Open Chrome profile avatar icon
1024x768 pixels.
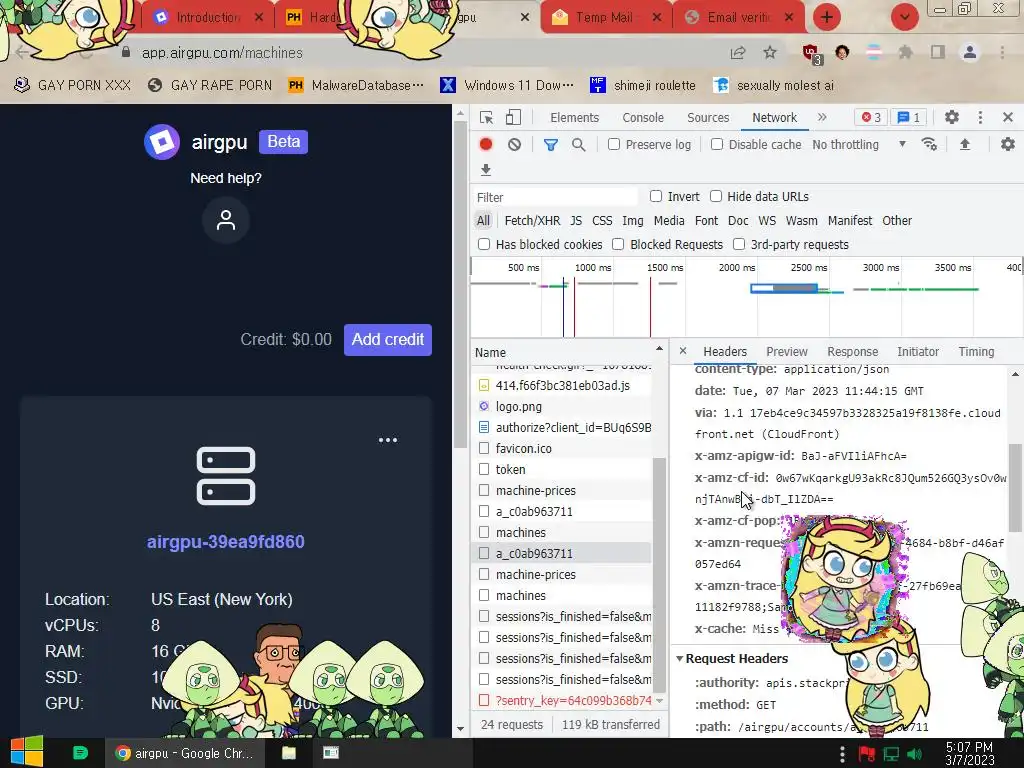pos(970,52)
